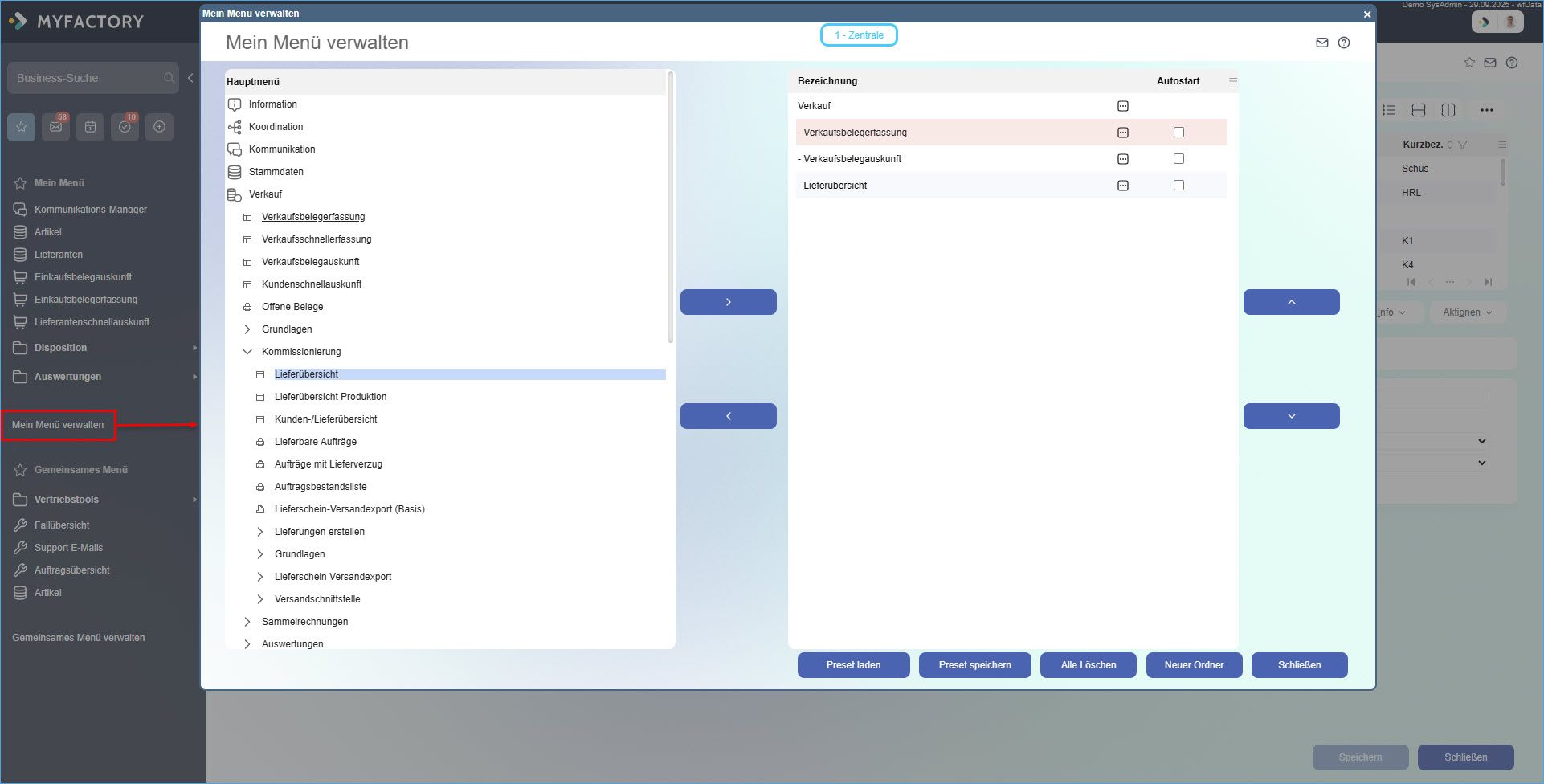The height and width of the screenshot is (784, 1544).
Task: Open the Disposition folder in the sidebar
Action: point(60,348)
